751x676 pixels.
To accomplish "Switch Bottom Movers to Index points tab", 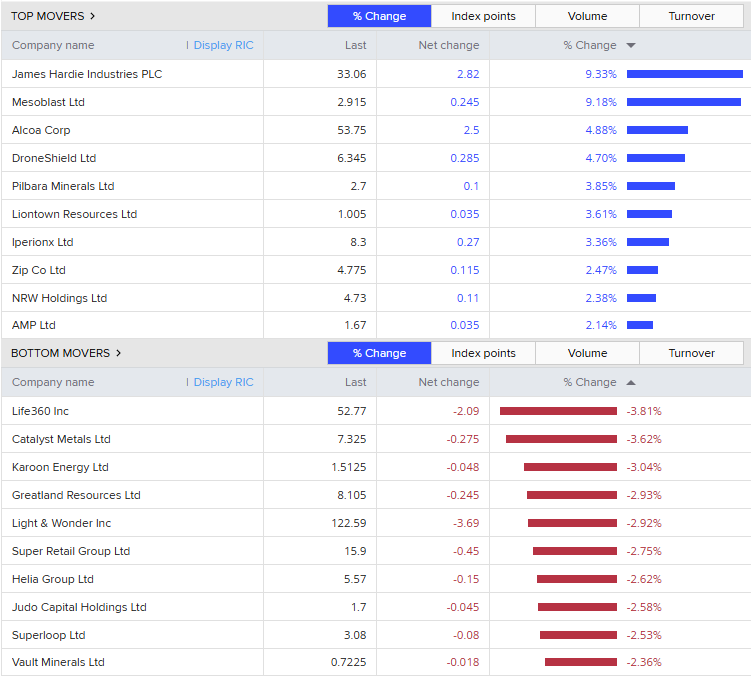I will click(x=483, y=353).
